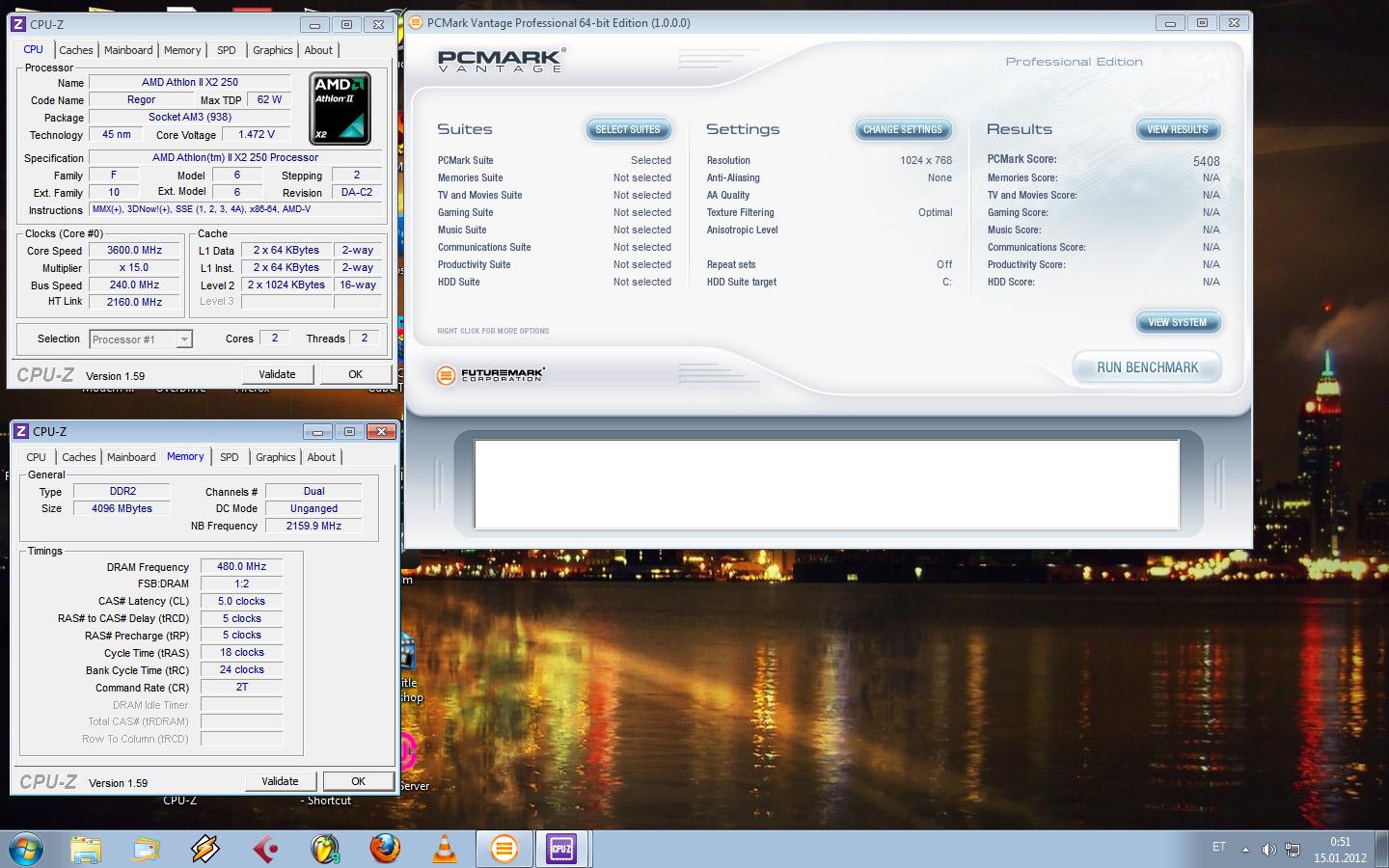Viewport: 1389px width, 868px height.
Task: Click the Core Voltage value 1.472 V
Action: pyautogui.click(x=257, y=134)
